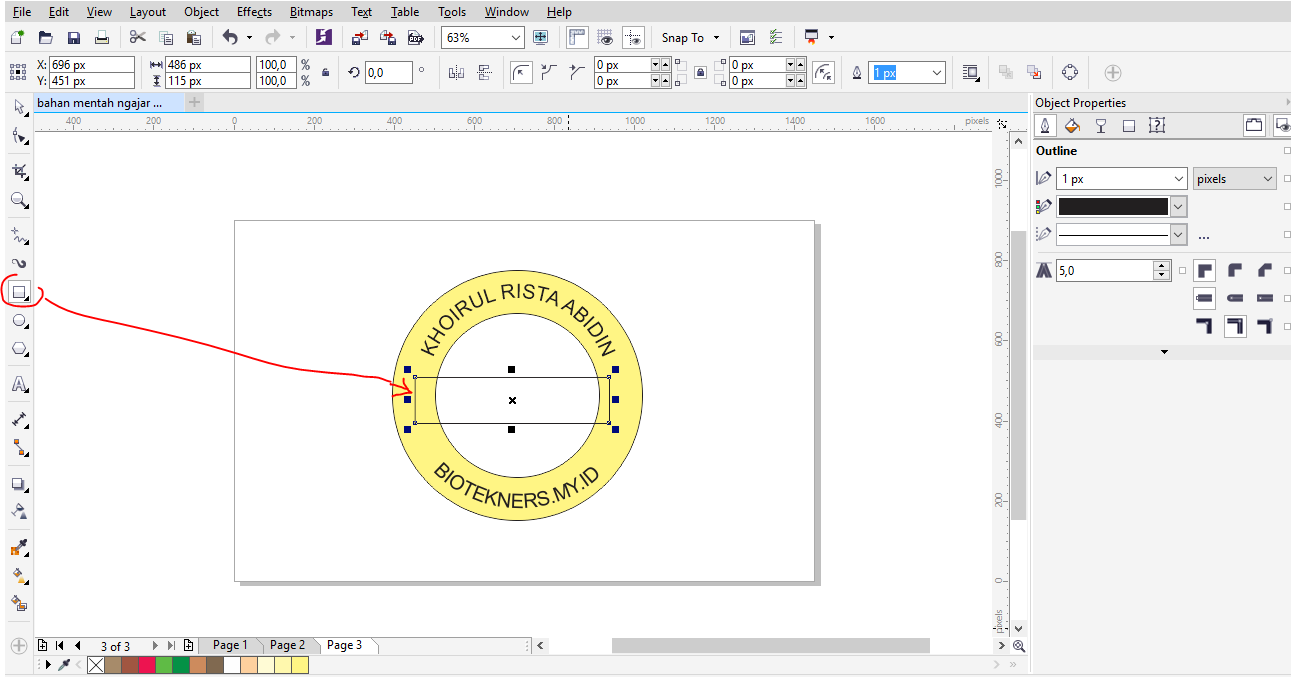The width and height of the screenshot is (1291, 677).
Task: Toggle Show Grid button
Action: [x=605, y=37]
